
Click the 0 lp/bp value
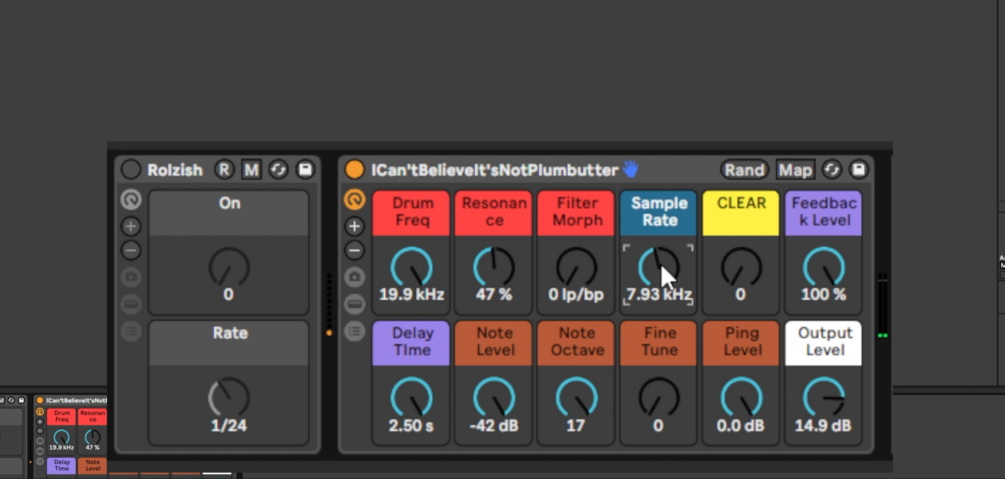pyautogui.click(x=576, y=295)
